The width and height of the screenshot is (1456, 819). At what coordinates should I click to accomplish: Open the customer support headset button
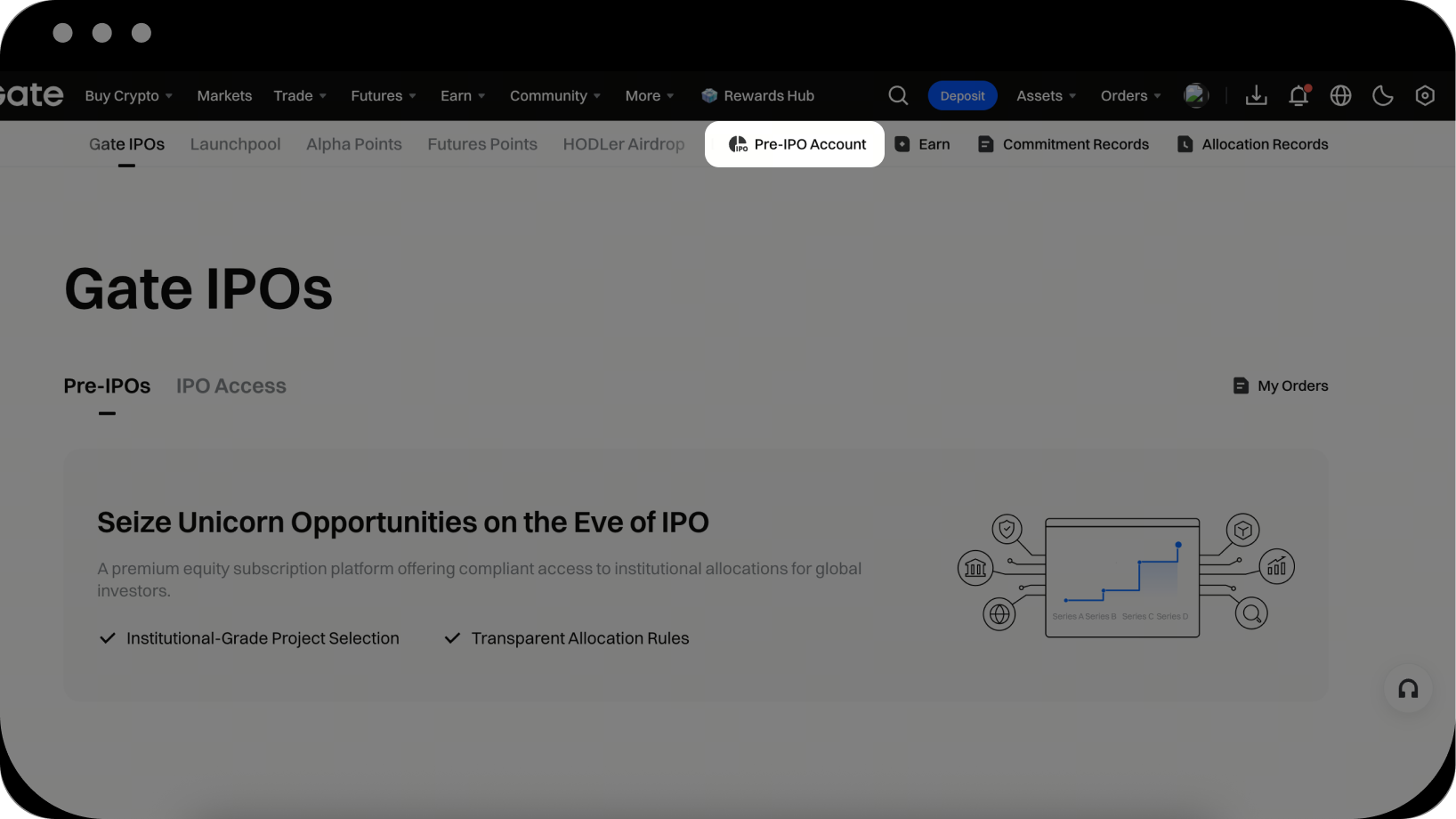1408,689
